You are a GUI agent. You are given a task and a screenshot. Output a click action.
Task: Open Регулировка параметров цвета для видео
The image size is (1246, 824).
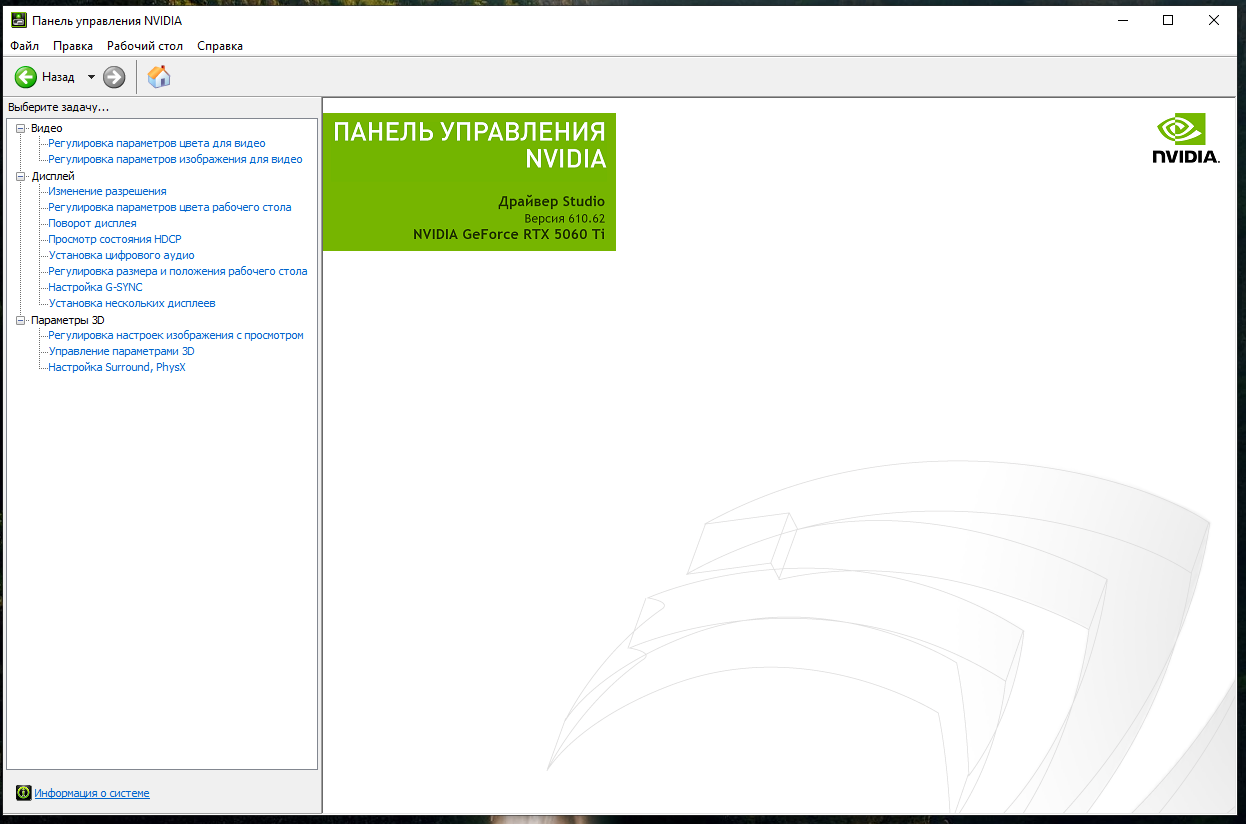pyautogui.click(x=157, y=143)
